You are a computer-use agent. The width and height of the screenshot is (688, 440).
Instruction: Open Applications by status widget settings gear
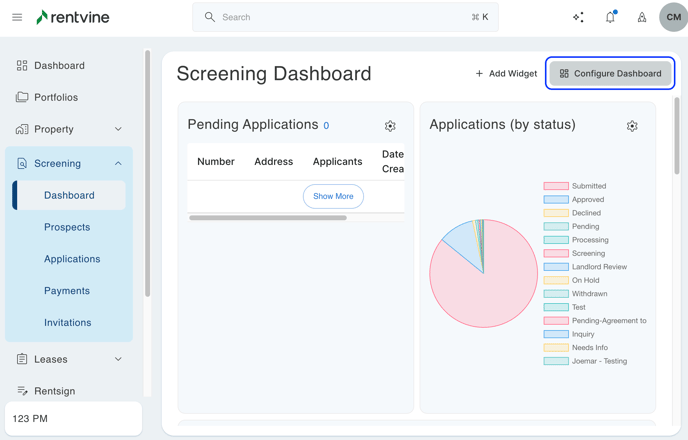(632, 126)
